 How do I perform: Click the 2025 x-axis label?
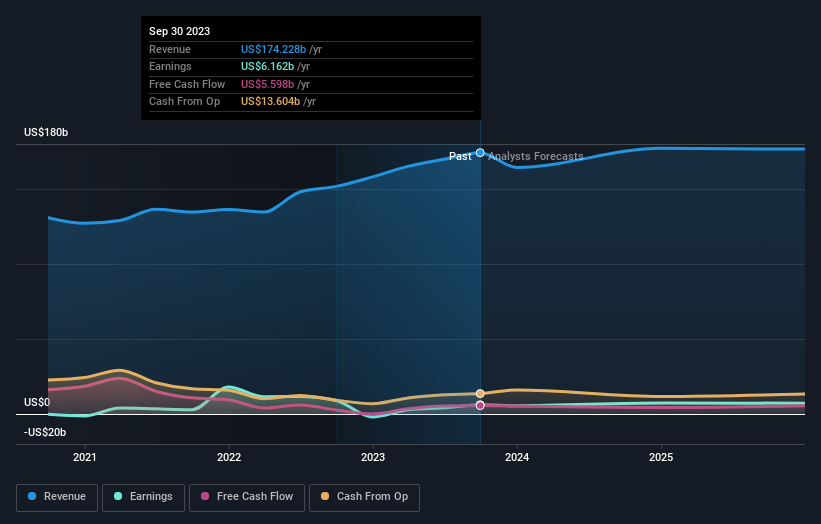(661, 458)
